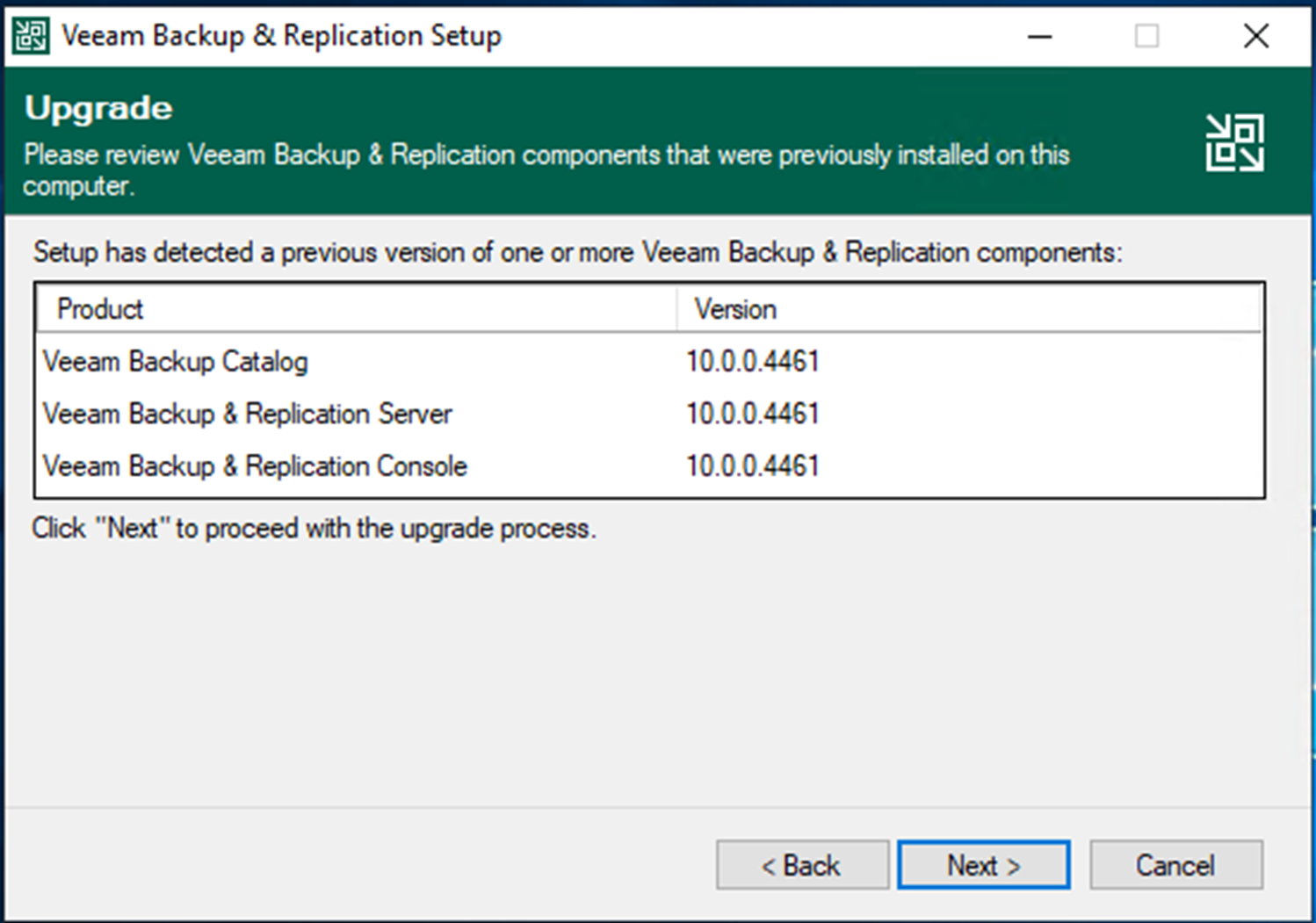Click the Veeam logo in green header
The width and height of the screenshot is (1316, 923).
1234,142
